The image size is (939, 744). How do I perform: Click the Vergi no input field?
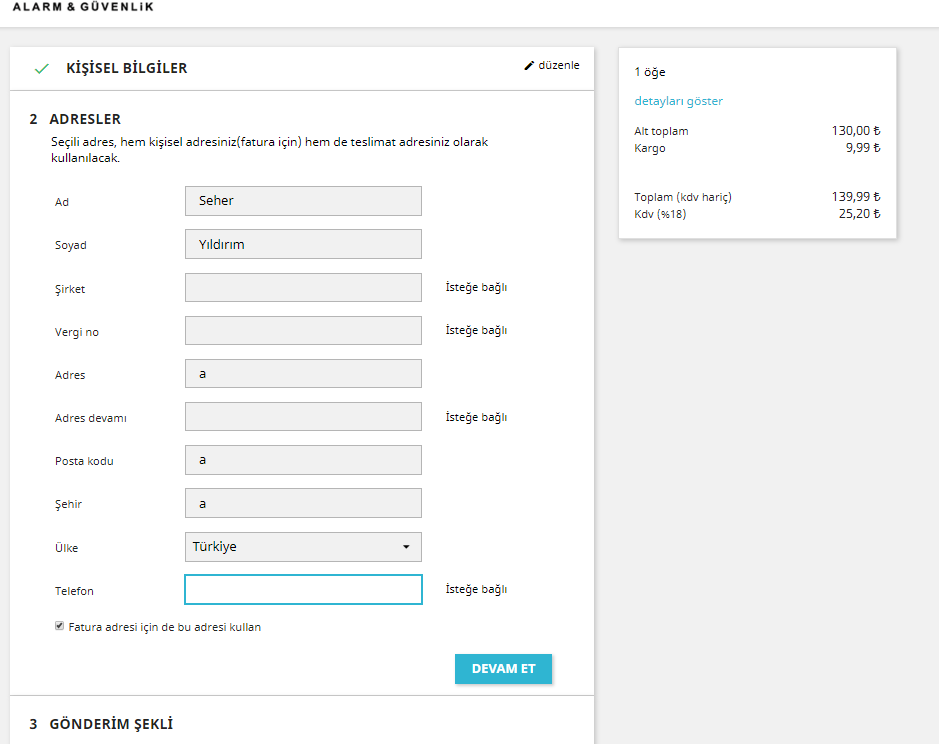click(x=303, y=331)
